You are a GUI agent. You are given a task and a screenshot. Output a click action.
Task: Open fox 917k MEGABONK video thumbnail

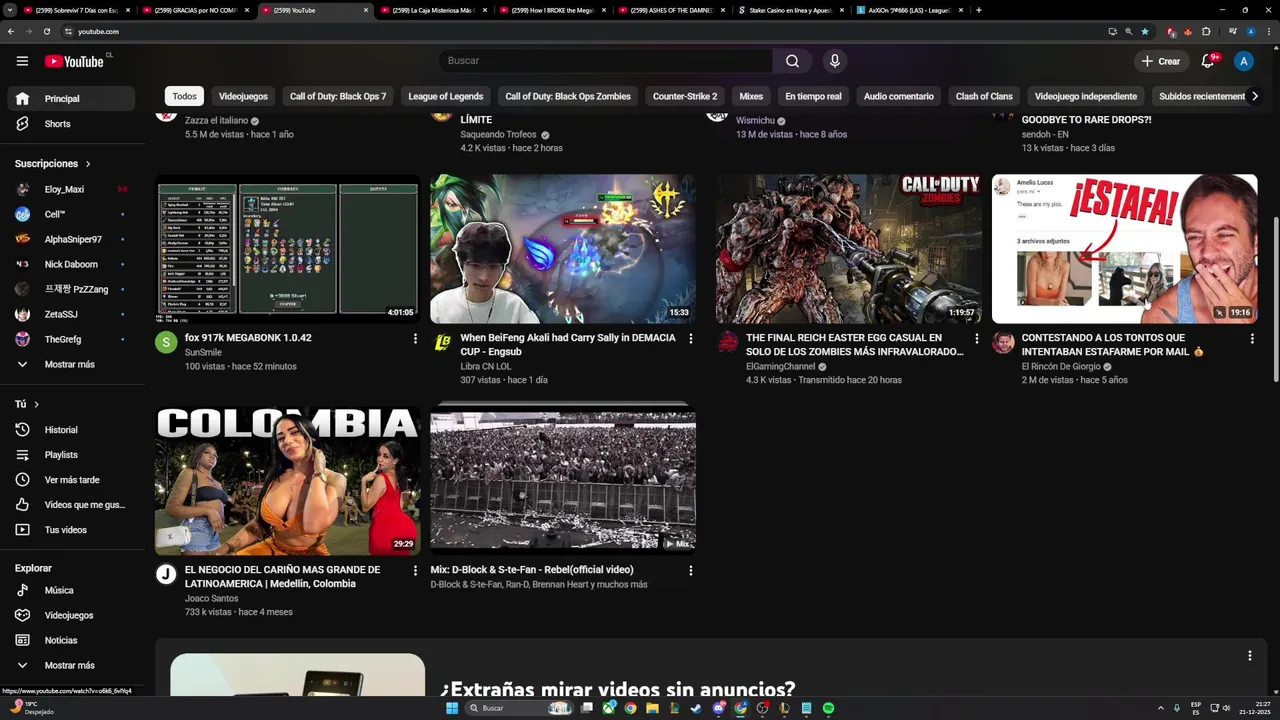click(x=287, y=249)
